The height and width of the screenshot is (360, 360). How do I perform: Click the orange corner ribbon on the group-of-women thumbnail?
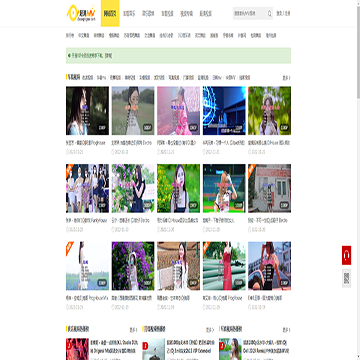click(x=70, y=167)
